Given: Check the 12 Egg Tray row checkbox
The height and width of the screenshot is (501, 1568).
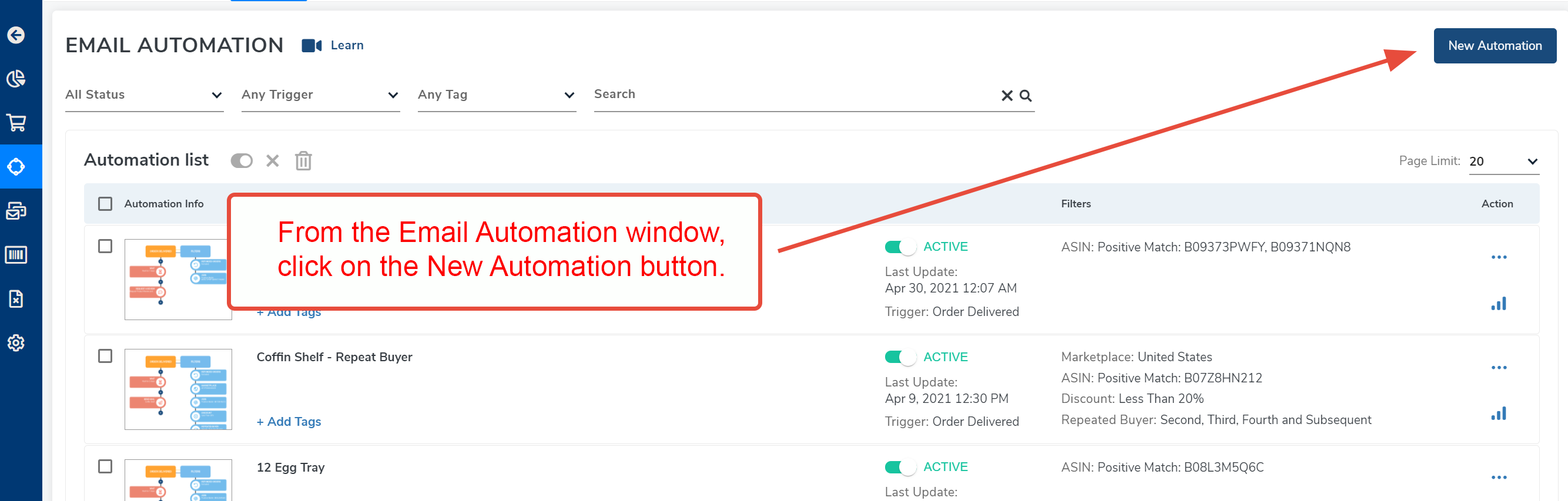Looking at the screenshot, I should tap(105, 467).
